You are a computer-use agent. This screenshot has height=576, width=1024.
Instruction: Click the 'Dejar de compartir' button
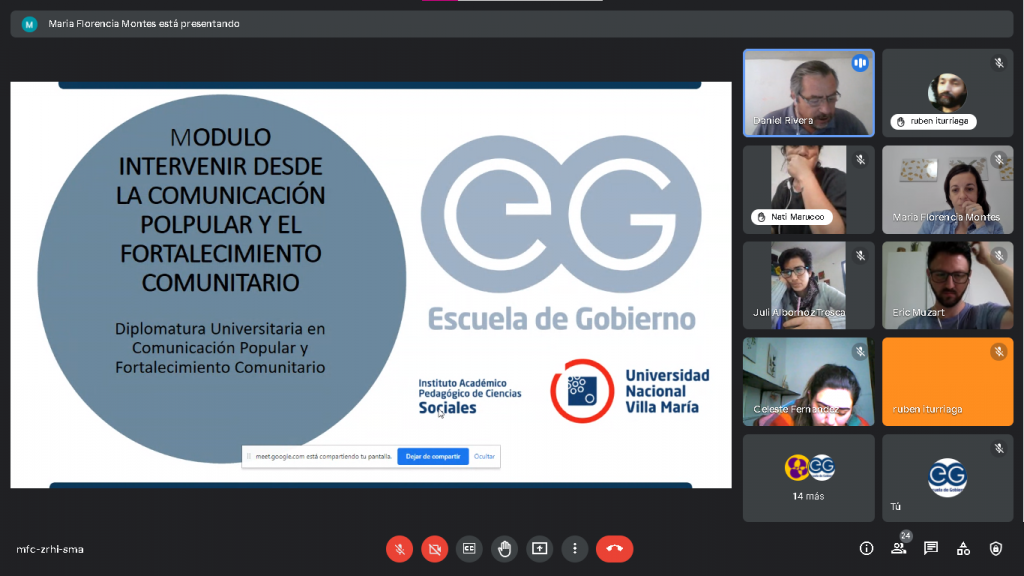click(432, 456)
